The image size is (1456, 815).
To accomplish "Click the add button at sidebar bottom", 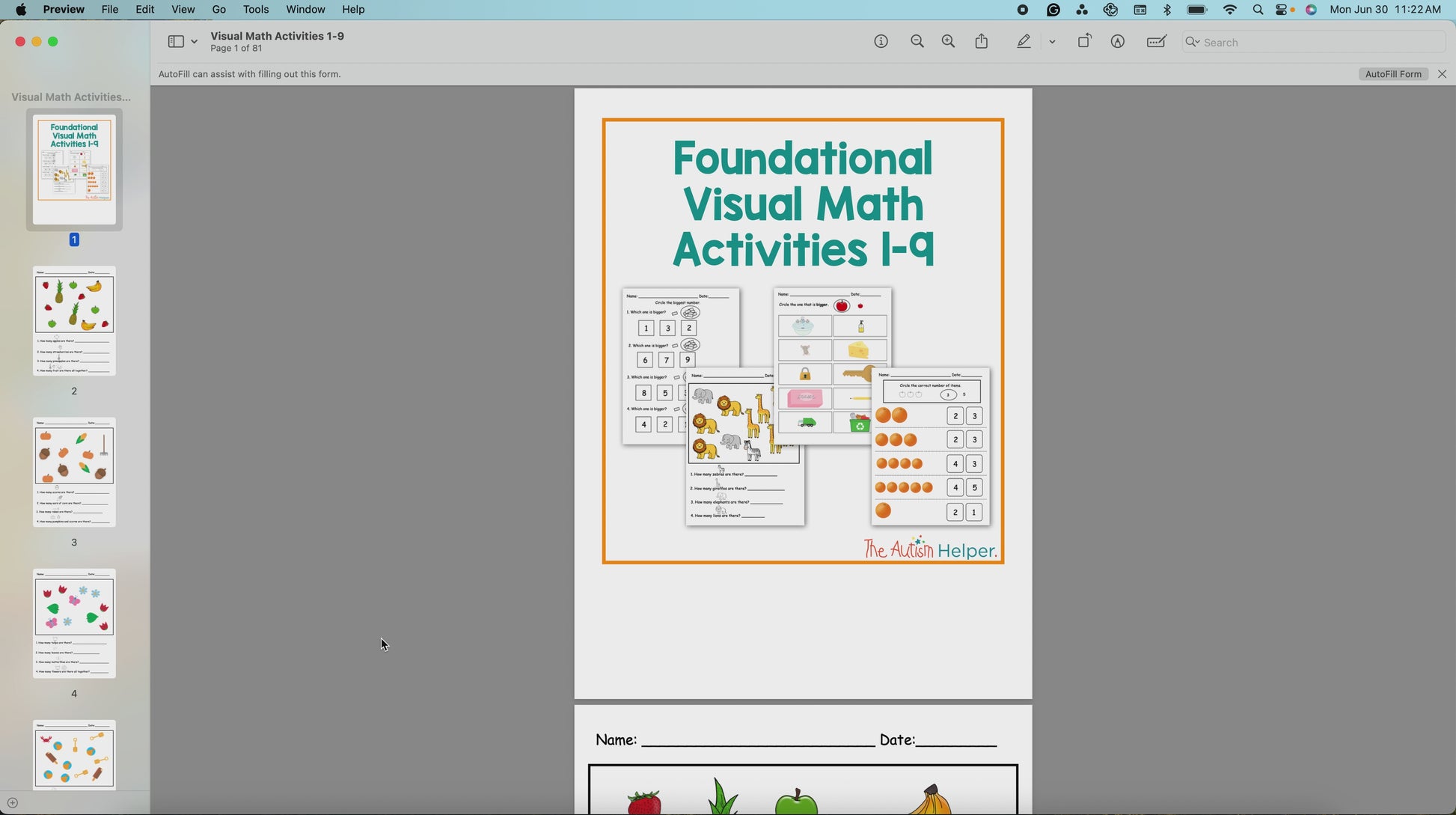I will 12,803.
